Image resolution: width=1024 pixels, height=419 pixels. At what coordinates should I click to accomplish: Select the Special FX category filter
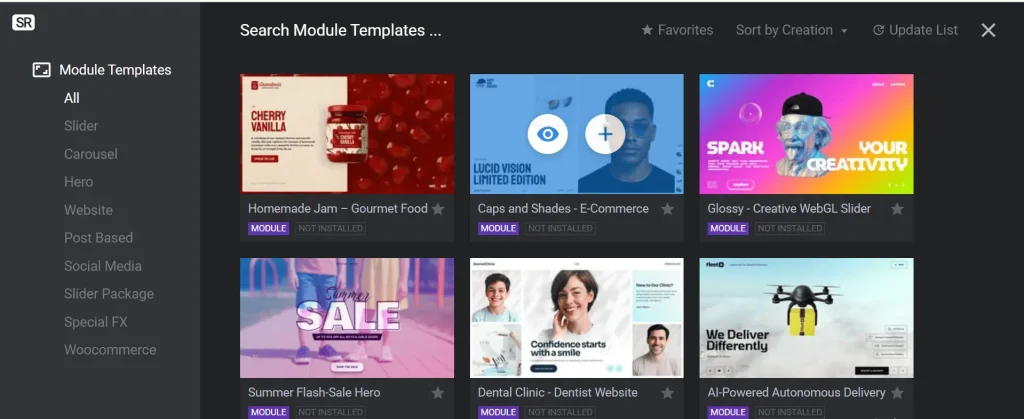95,322
